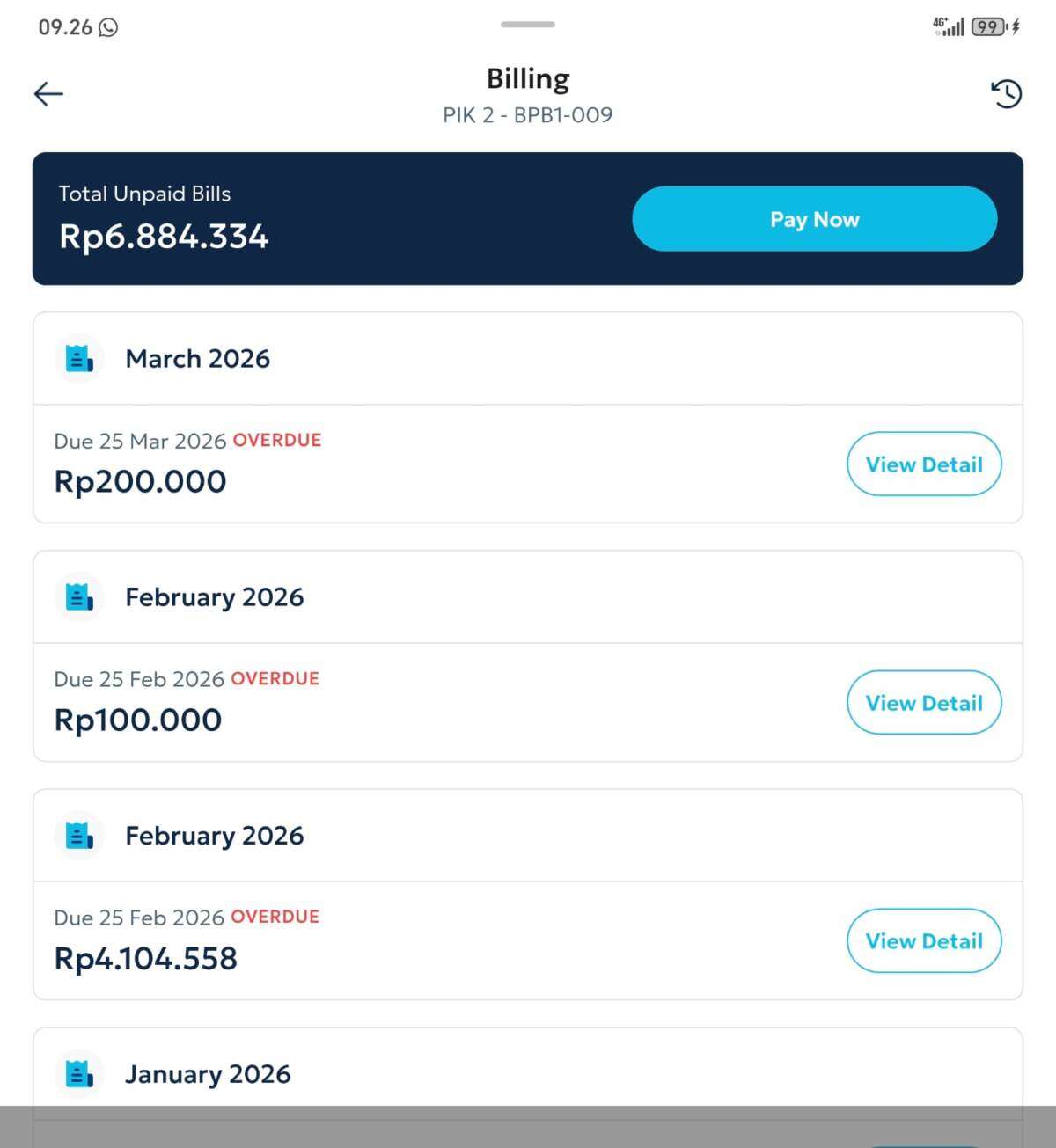Select the March 2026 bill header
This screenshot has width=1056, height=1148.
tap(198, 359)
